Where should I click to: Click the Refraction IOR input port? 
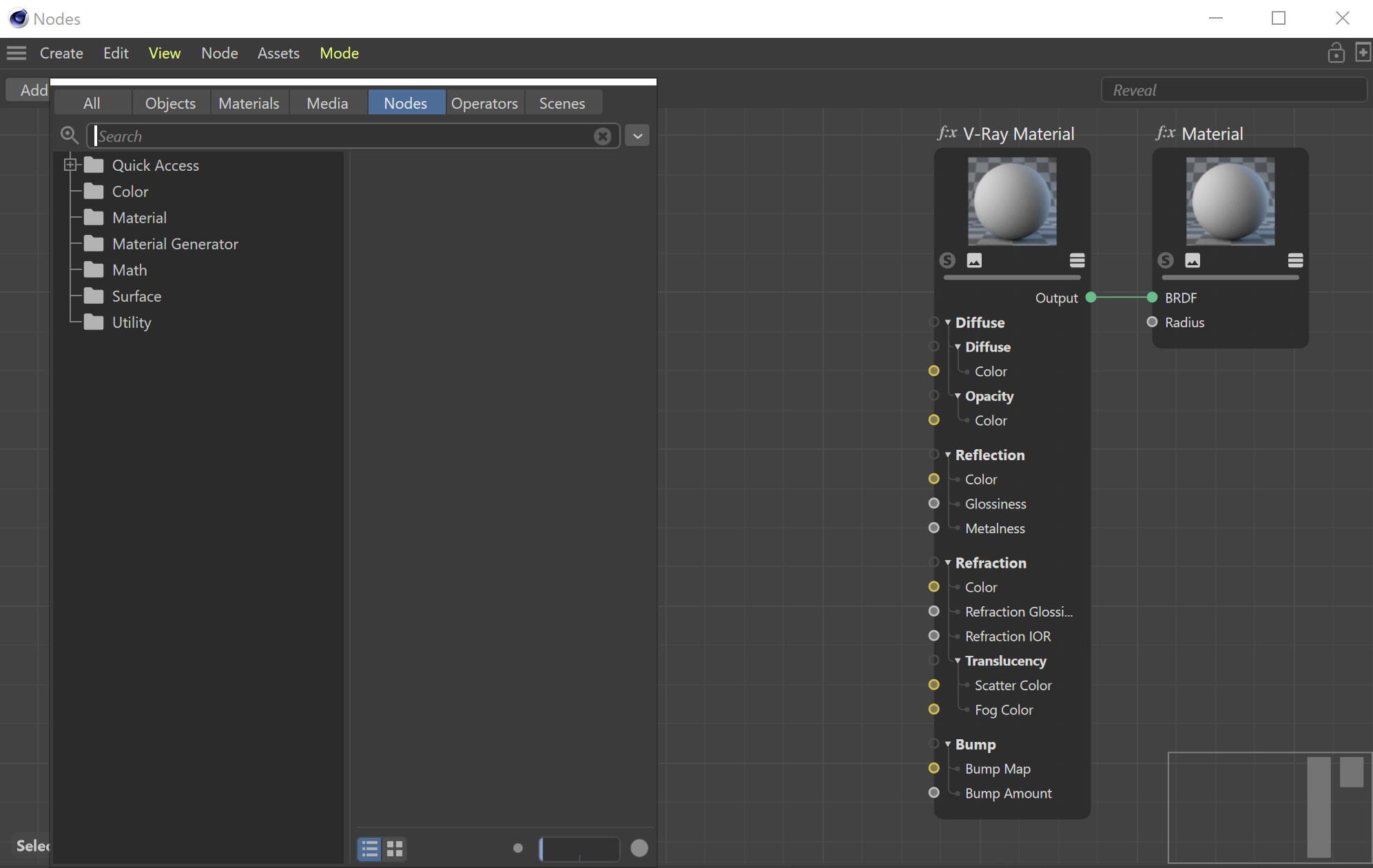coord(933,636)
